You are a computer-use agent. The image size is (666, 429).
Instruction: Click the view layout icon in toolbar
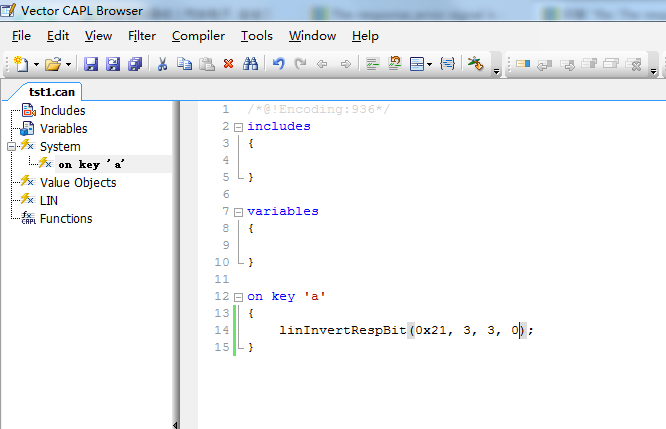click(x=417, y=64)
